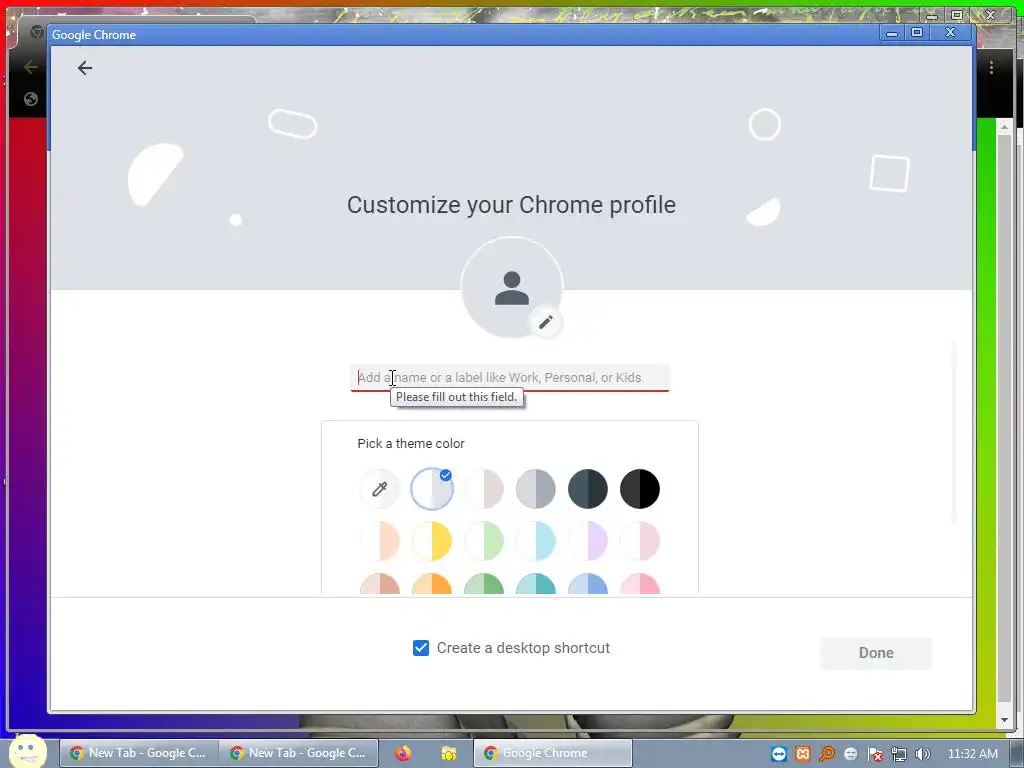1024x768 pixels.
Task: Open the custom color eyedropper picker
Action: [x=379, y=488]
